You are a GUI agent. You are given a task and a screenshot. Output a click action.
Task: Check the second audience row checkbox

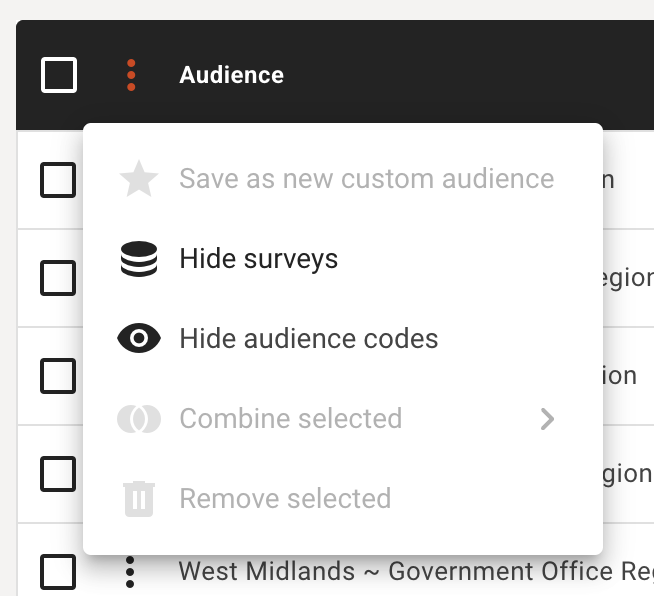coord(58,278)
